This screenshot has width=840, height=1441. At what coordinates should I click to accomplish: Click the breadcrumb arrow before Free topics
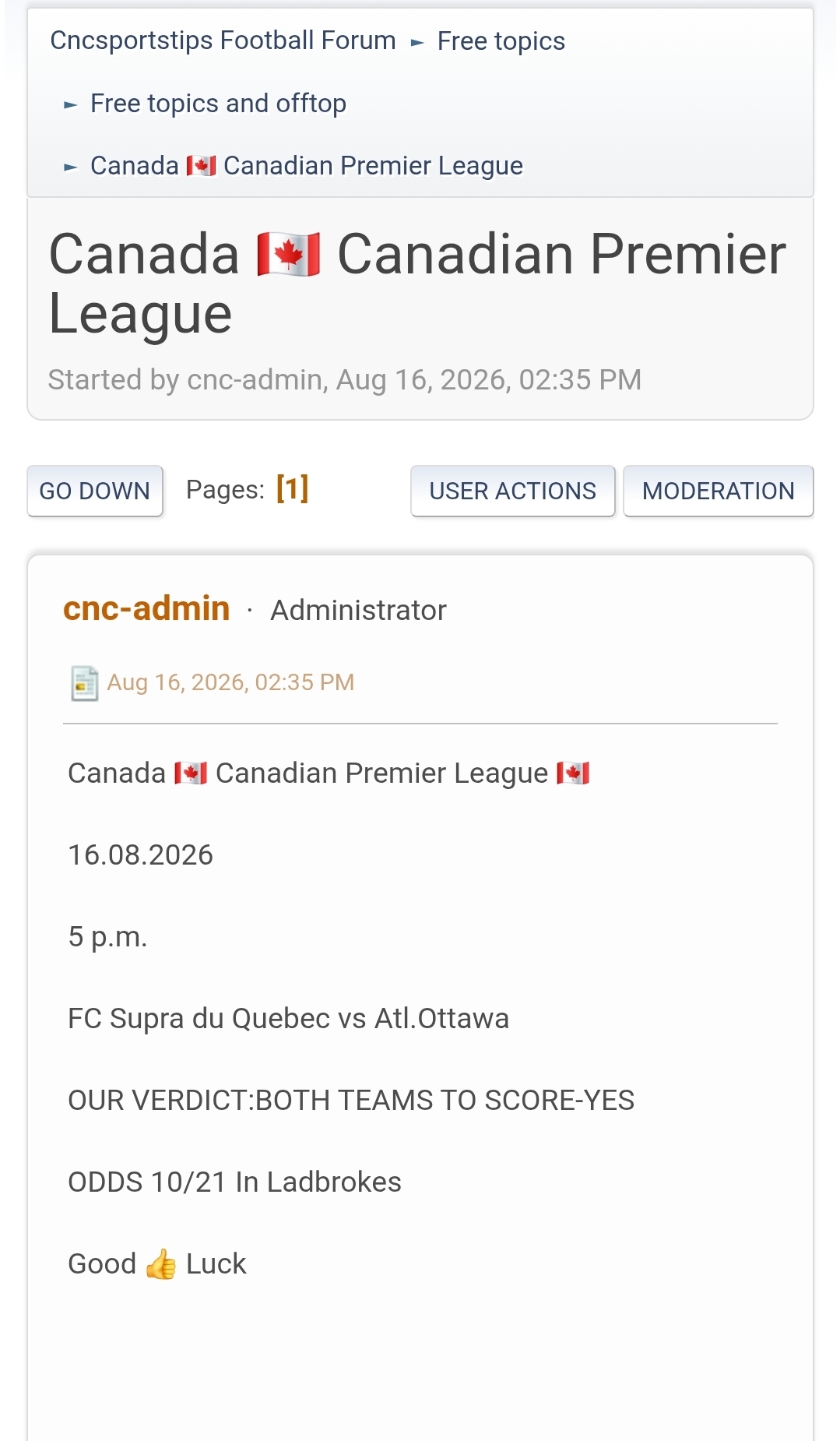417,42
